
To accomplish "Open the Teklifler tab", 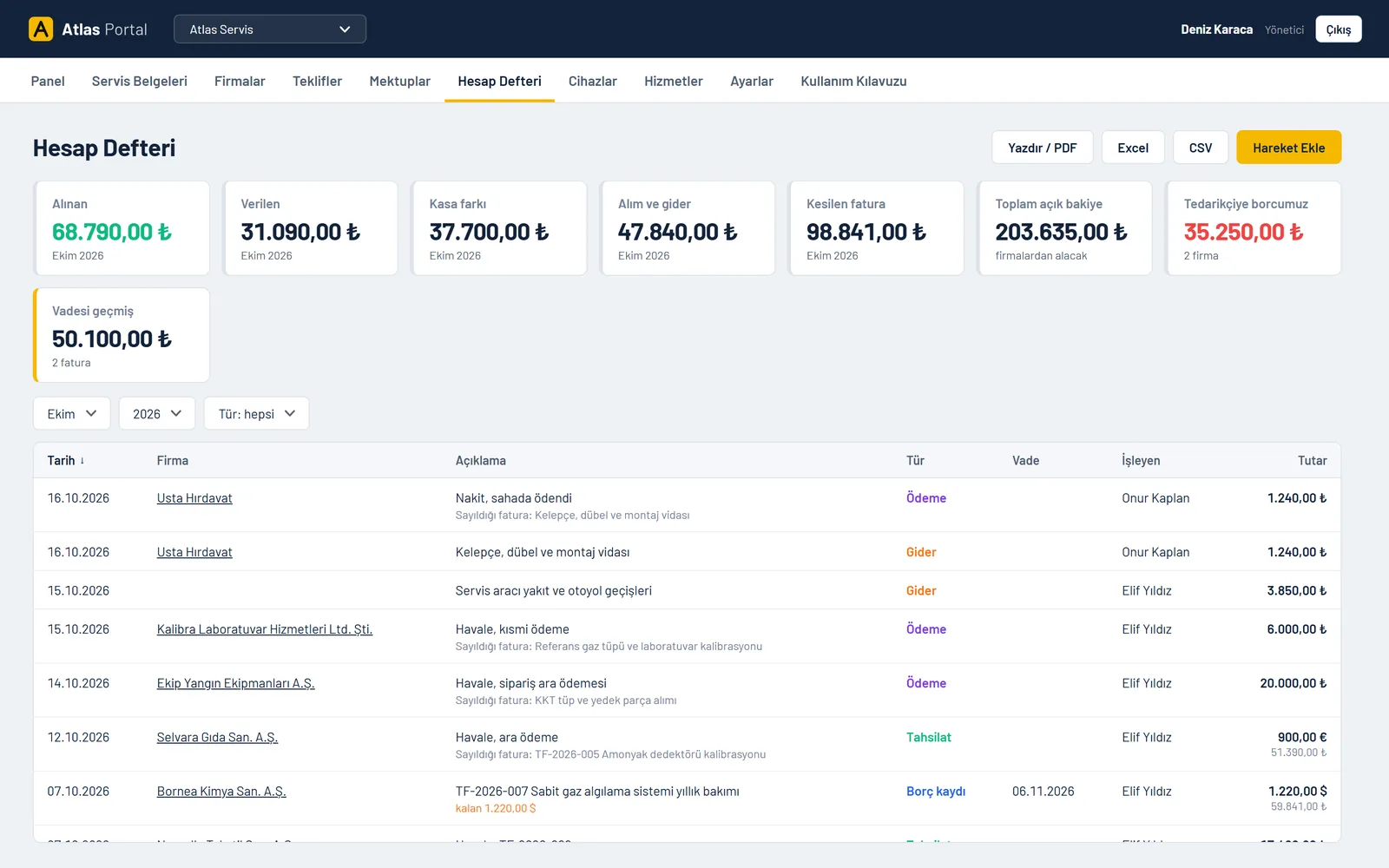I will click(x=317, y=81).
